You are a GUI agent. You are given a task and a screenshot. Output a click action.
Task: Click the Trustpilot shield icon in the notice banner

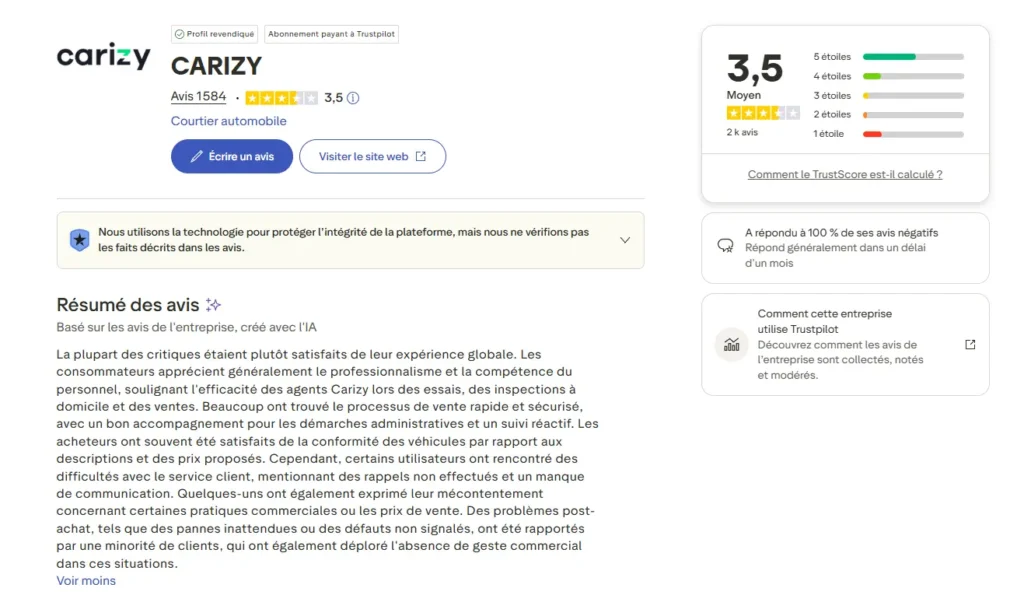click(79, 240)
